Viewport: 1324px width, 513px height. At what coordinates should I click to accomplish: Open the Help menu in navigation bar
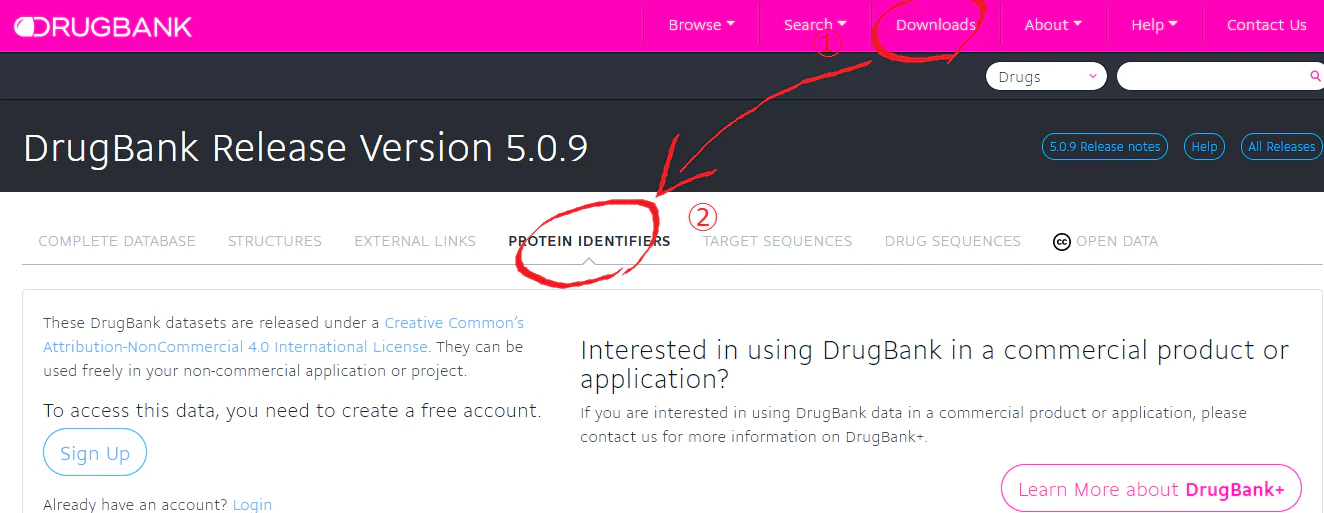[x=1154, y=25]
